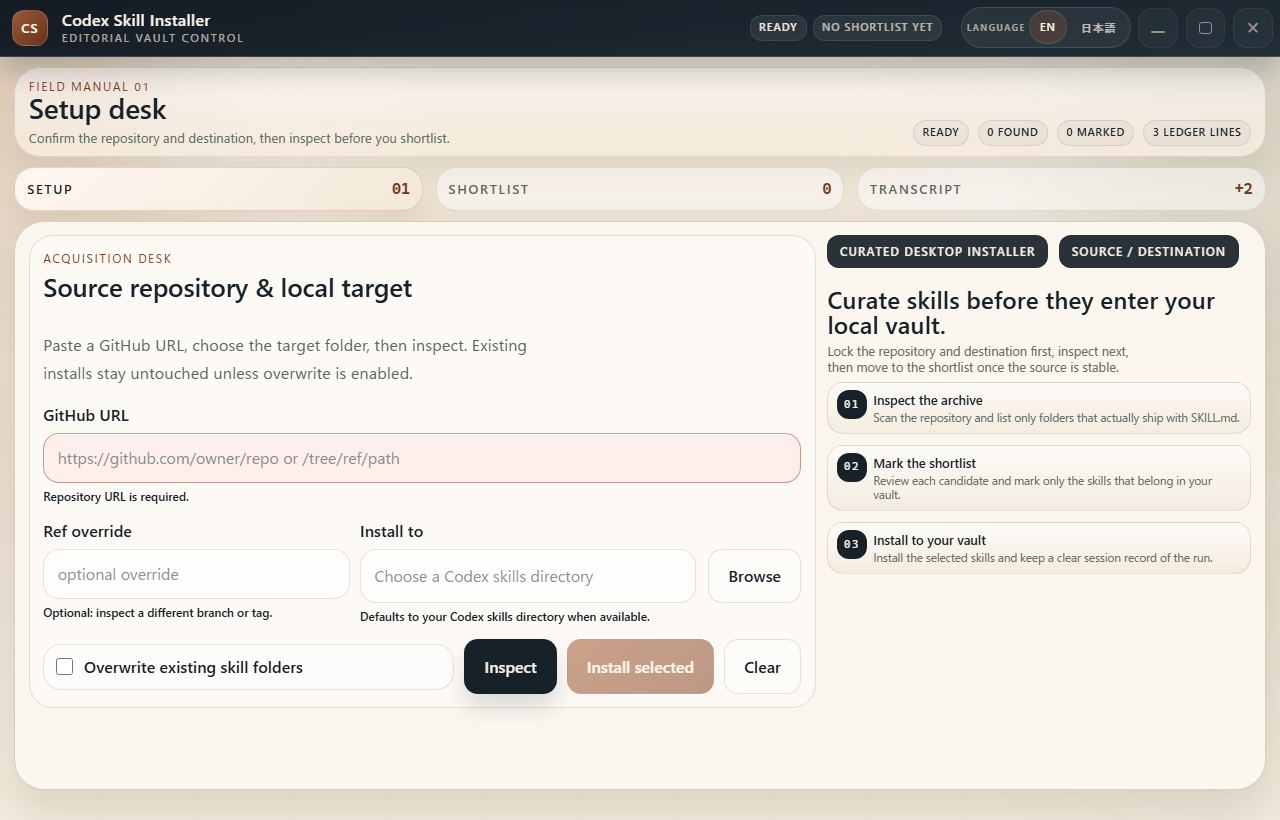
Task: Click the Source / Destination pill
Action: pyautogui.click(x=1148, y=252)
